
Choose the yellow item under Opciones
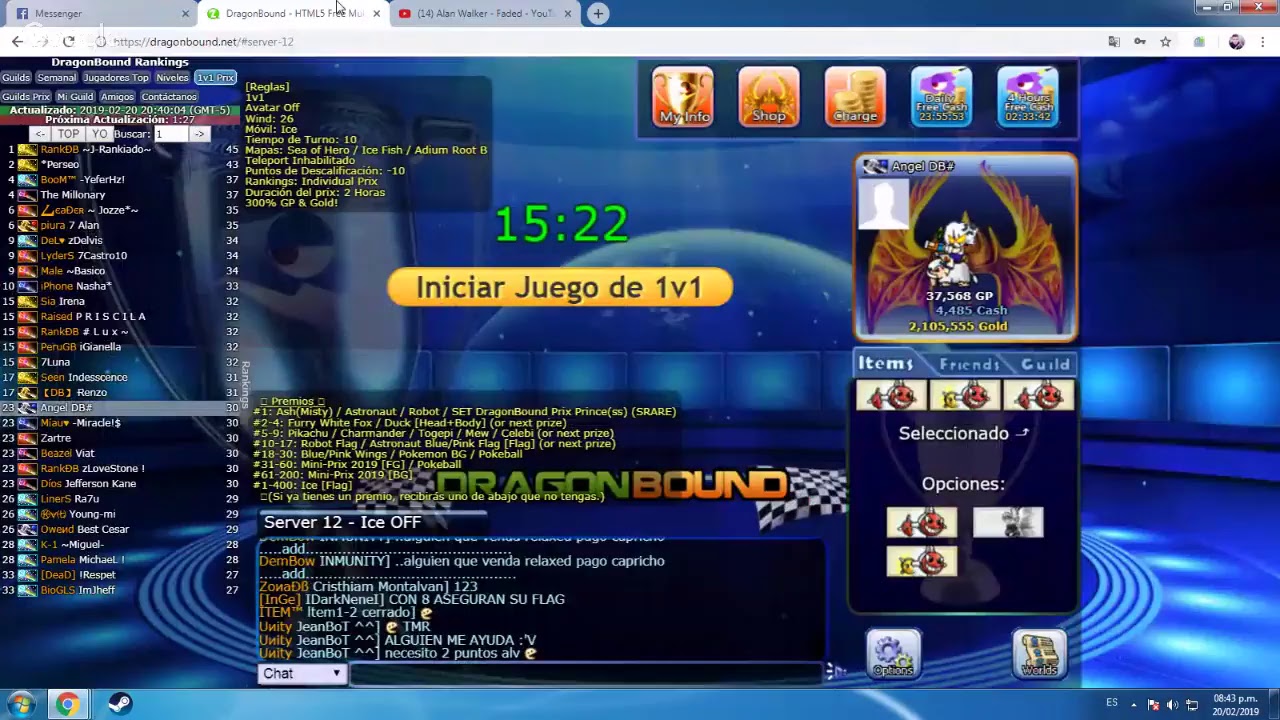point(921,562)
